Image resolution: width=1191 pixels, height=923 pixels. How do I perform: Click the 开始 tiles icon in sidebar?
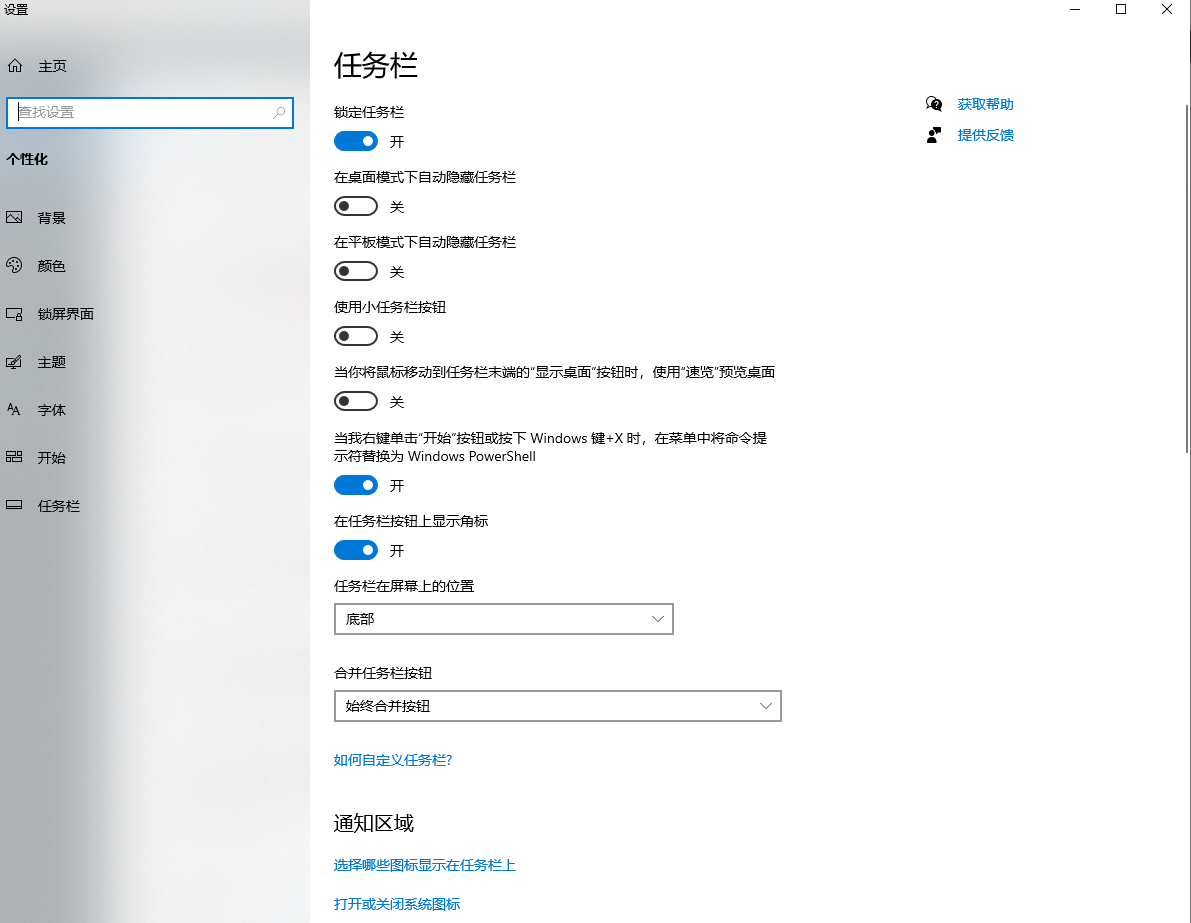[14, 457]
